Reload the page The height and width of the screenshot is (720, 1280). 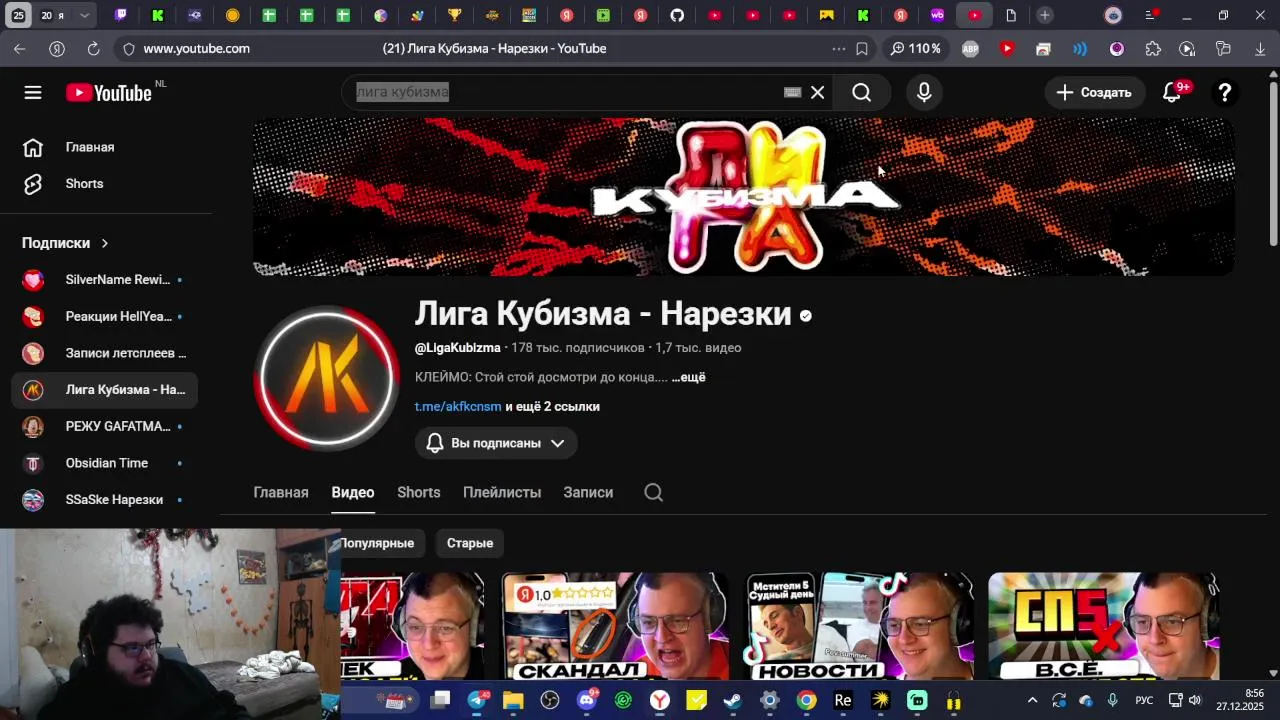93,48
